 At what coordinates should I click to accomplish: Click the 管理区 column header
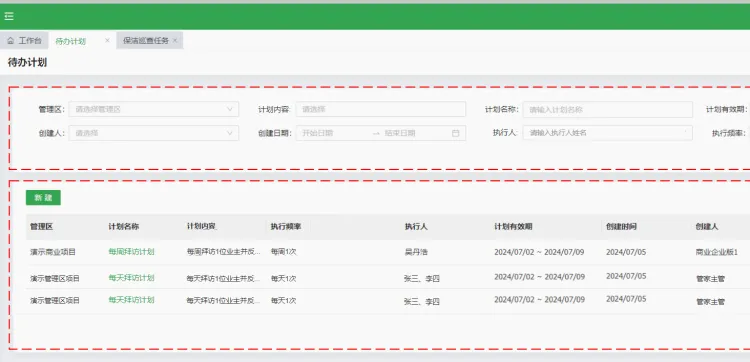[42, 227]
